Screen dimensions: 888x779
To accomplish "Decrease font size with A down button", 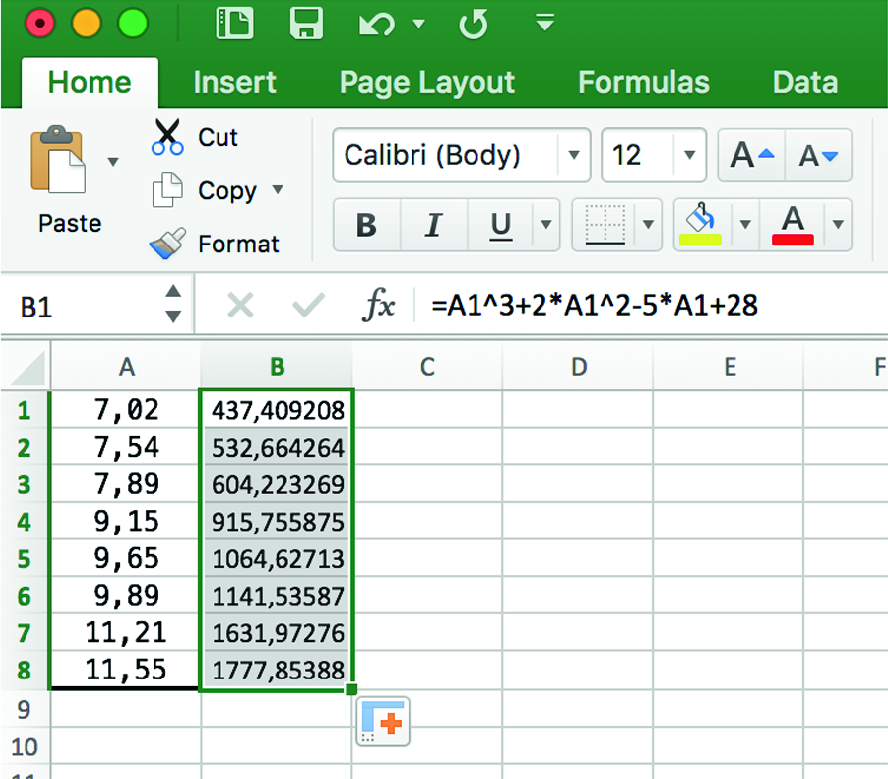I will [x=818, y=155].
